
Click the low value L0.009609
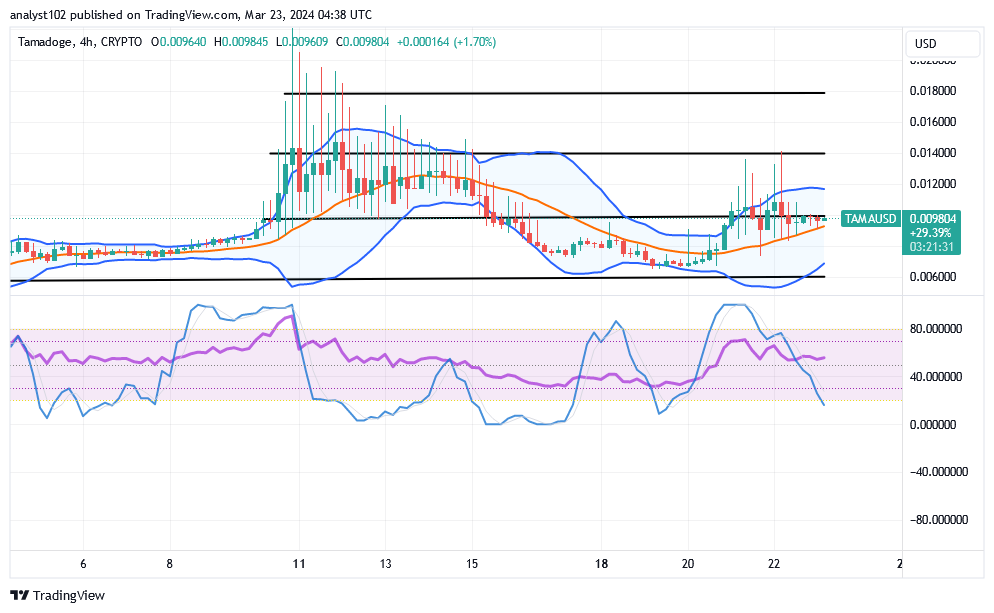(x=302, y=42)
